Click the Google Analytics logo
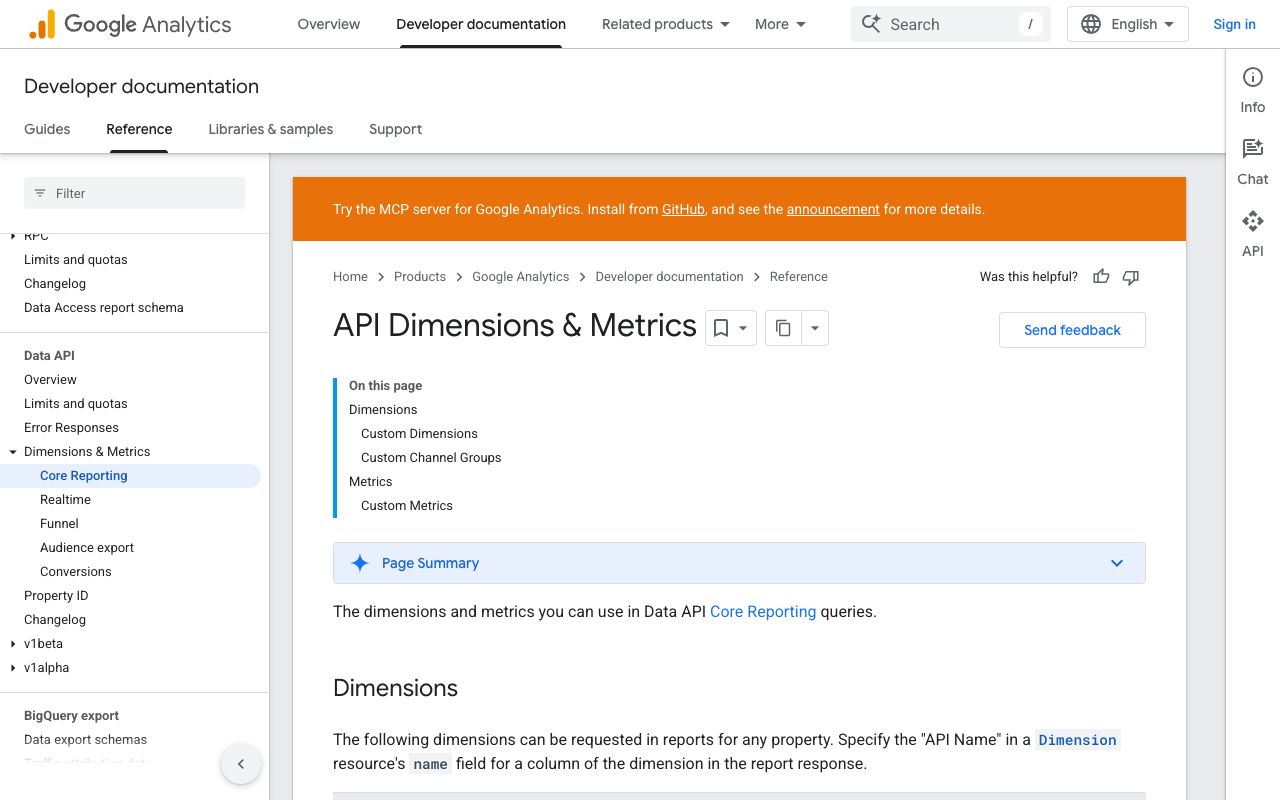 tap(130, 24)
